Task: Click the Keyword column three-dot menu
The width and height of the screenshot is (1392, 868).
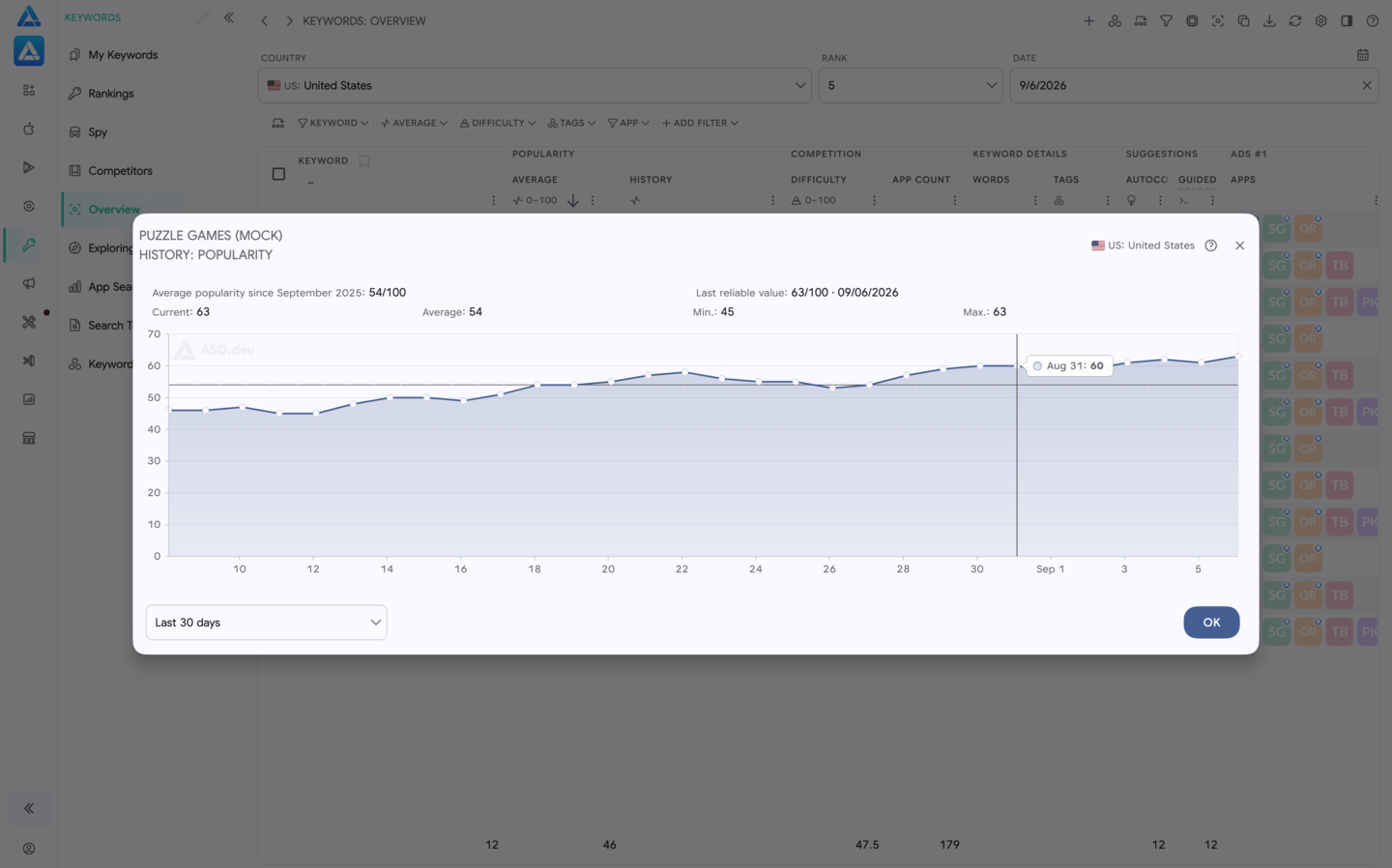Action: [493, 200]
